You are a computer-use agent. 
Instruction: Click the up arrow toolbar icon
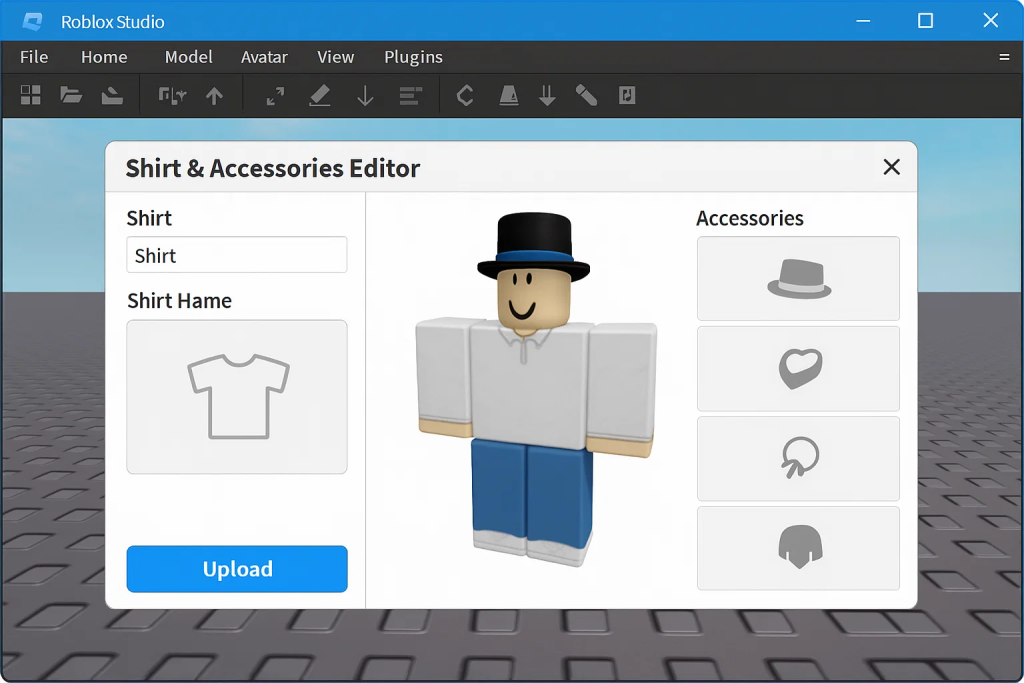pos(214,96)
